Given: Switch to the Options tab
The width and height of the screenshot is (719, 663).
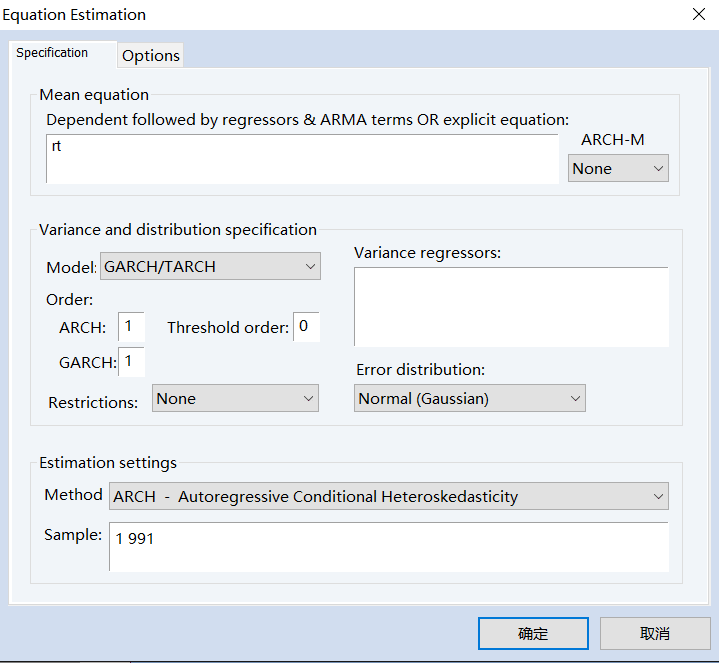Looking at the screenshot, I should point(151,56).
